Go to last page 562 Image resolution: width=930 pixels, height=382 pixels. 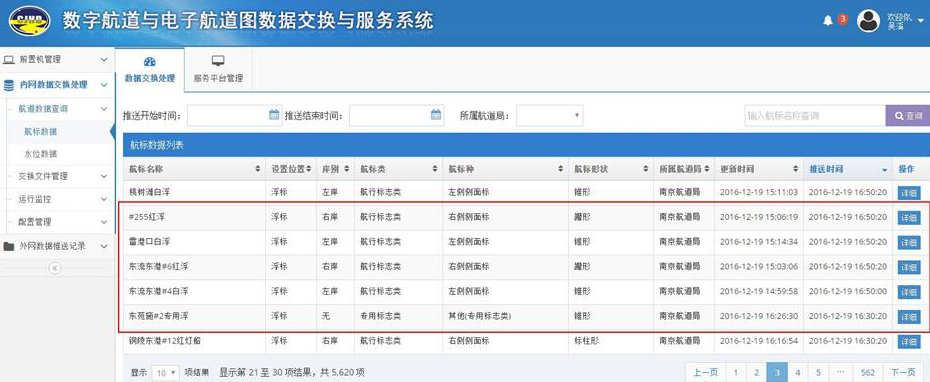[868, 373]
